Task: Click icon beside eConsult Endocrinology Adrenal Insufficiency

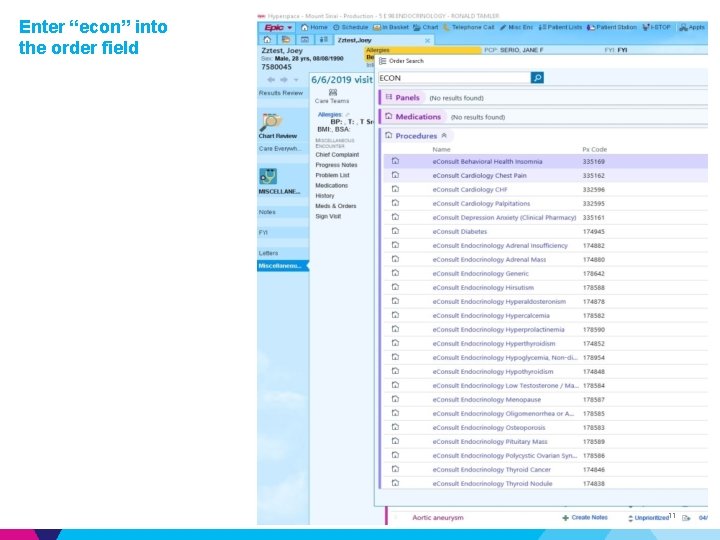Action: (x=395, y=245)
